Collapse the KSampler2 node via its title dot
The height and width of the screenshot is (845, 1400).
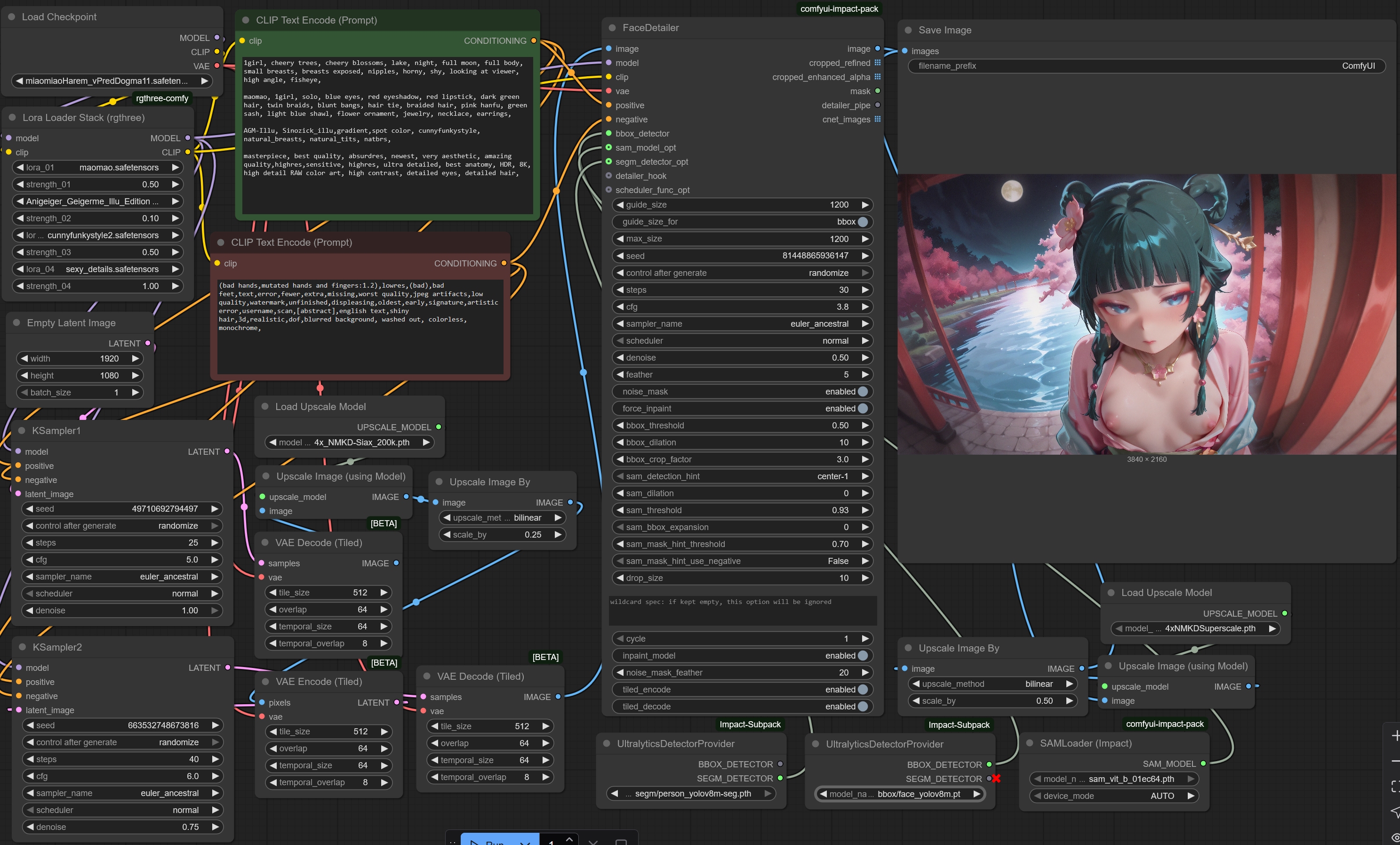click(22, 647)
